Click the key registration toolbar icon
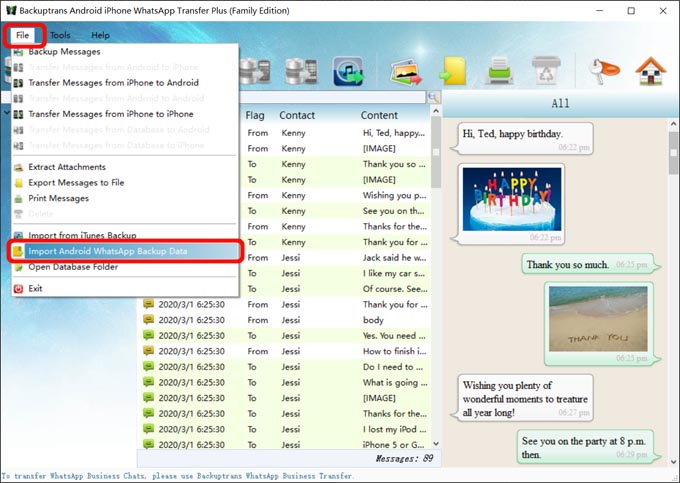 604,71
